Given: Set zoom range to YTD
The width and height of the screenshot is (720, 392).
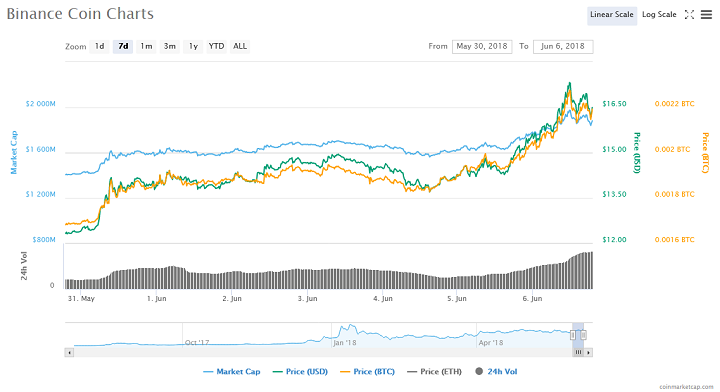Looking at the screenshot, I should (x=216, y=46).
